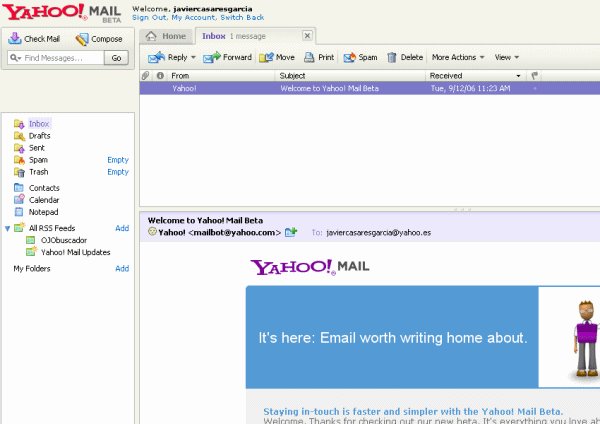Click the Move folder icon

point(266,57)
